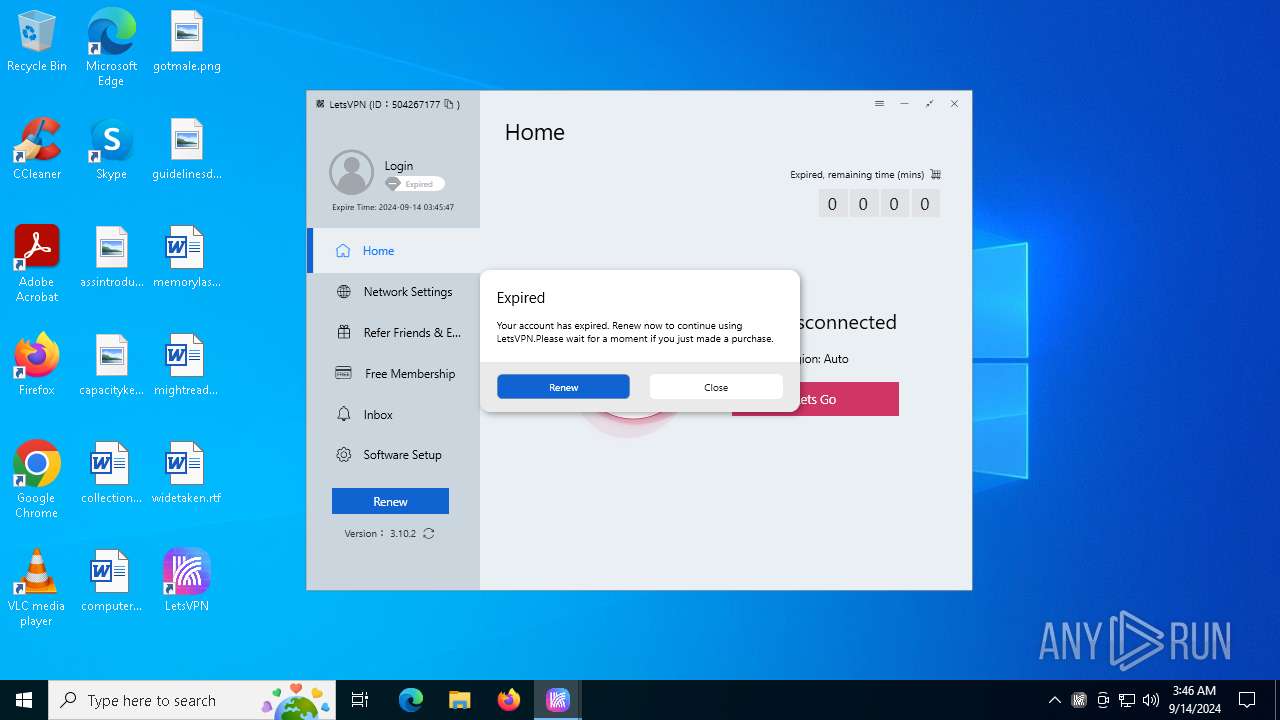
Task: Click the Windows Start button
Action: coord(24,700)
